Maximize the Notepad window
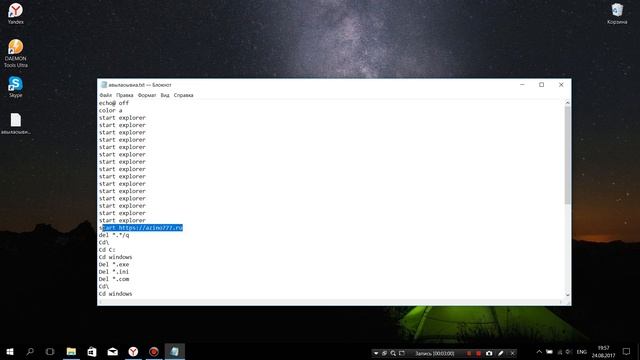 542,84
